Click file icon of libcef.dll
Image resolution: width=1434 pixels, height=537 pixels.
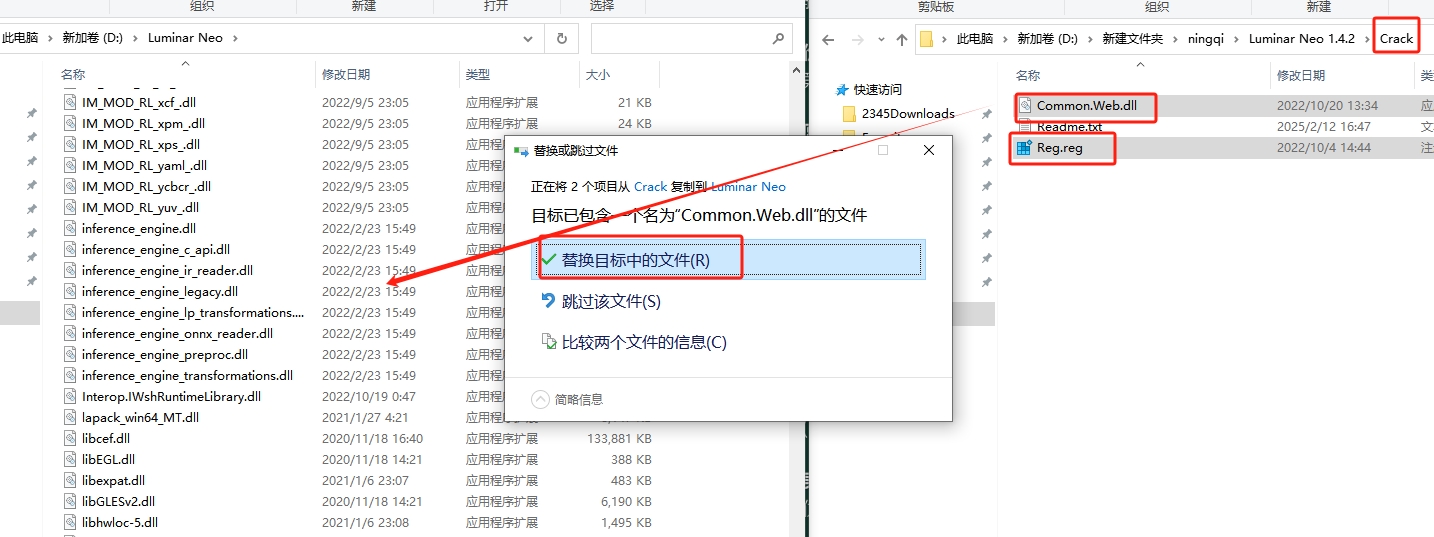(70, 438)
